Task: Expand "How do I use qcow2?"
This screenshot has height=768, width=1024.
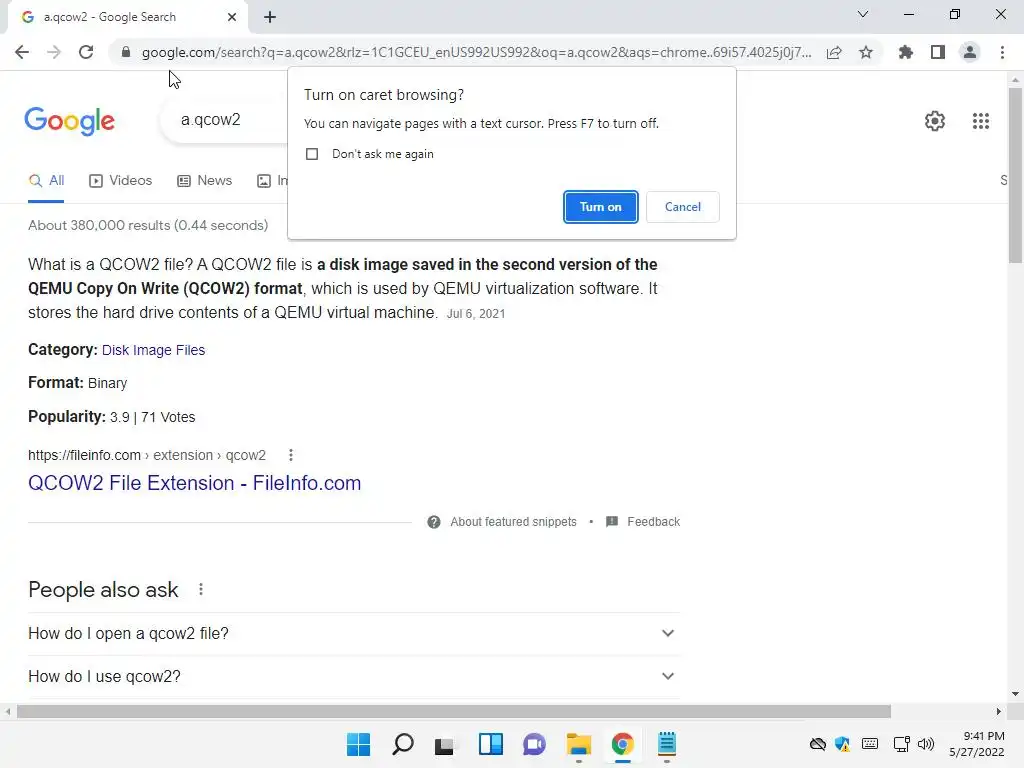Action: pos(354,677)
